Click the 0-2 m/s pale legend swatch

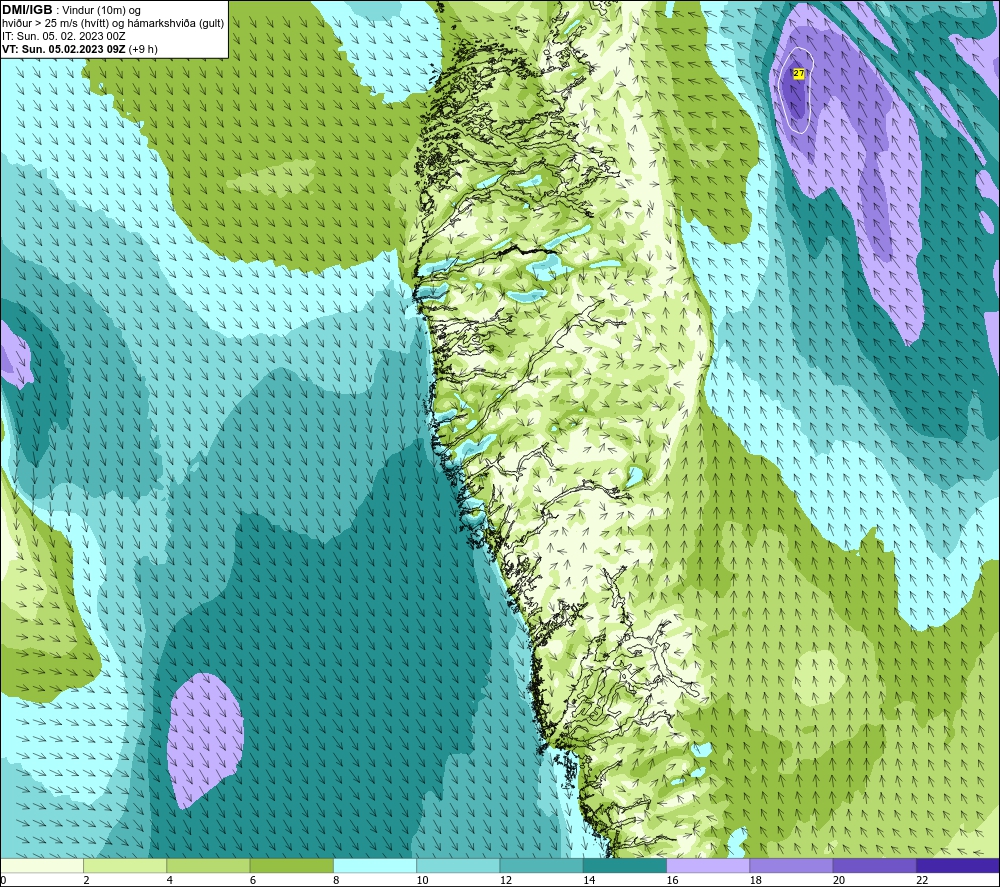pyautogui.click(x=42, y=866)
